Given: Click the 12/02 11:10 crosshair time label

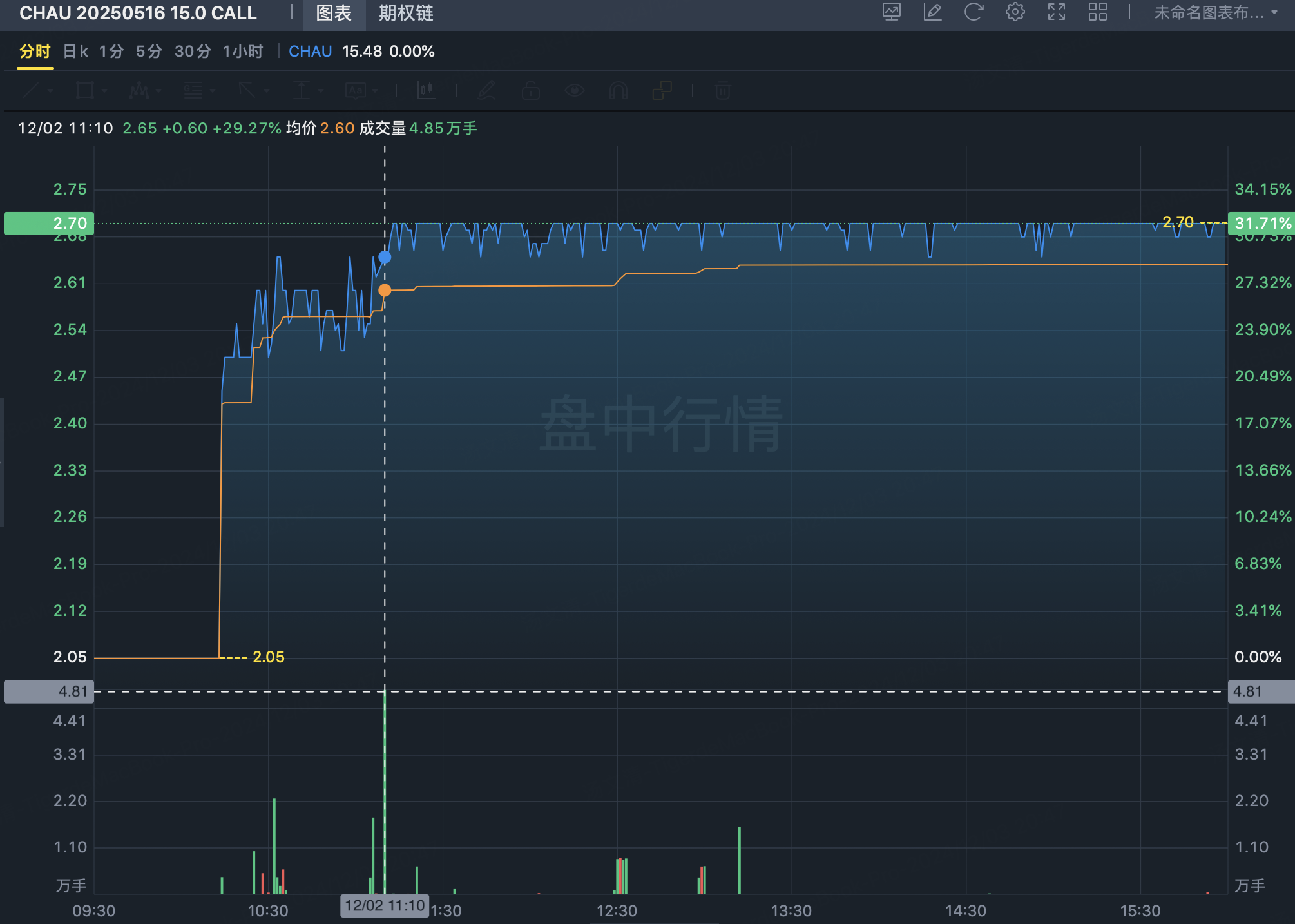Looking at the screenshot, I should [385, 905].
